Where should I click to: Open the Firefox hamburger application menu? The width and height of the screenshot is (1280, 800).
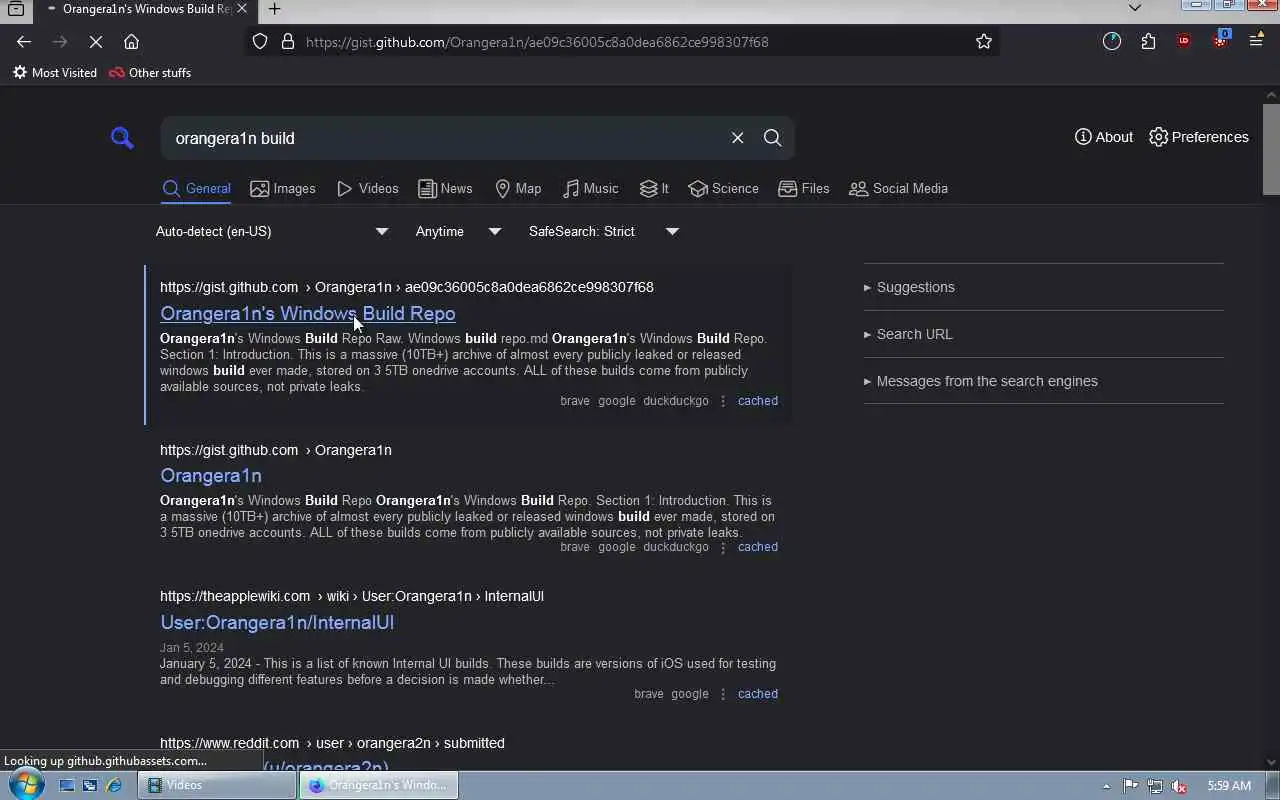(x=1256, y=42)
